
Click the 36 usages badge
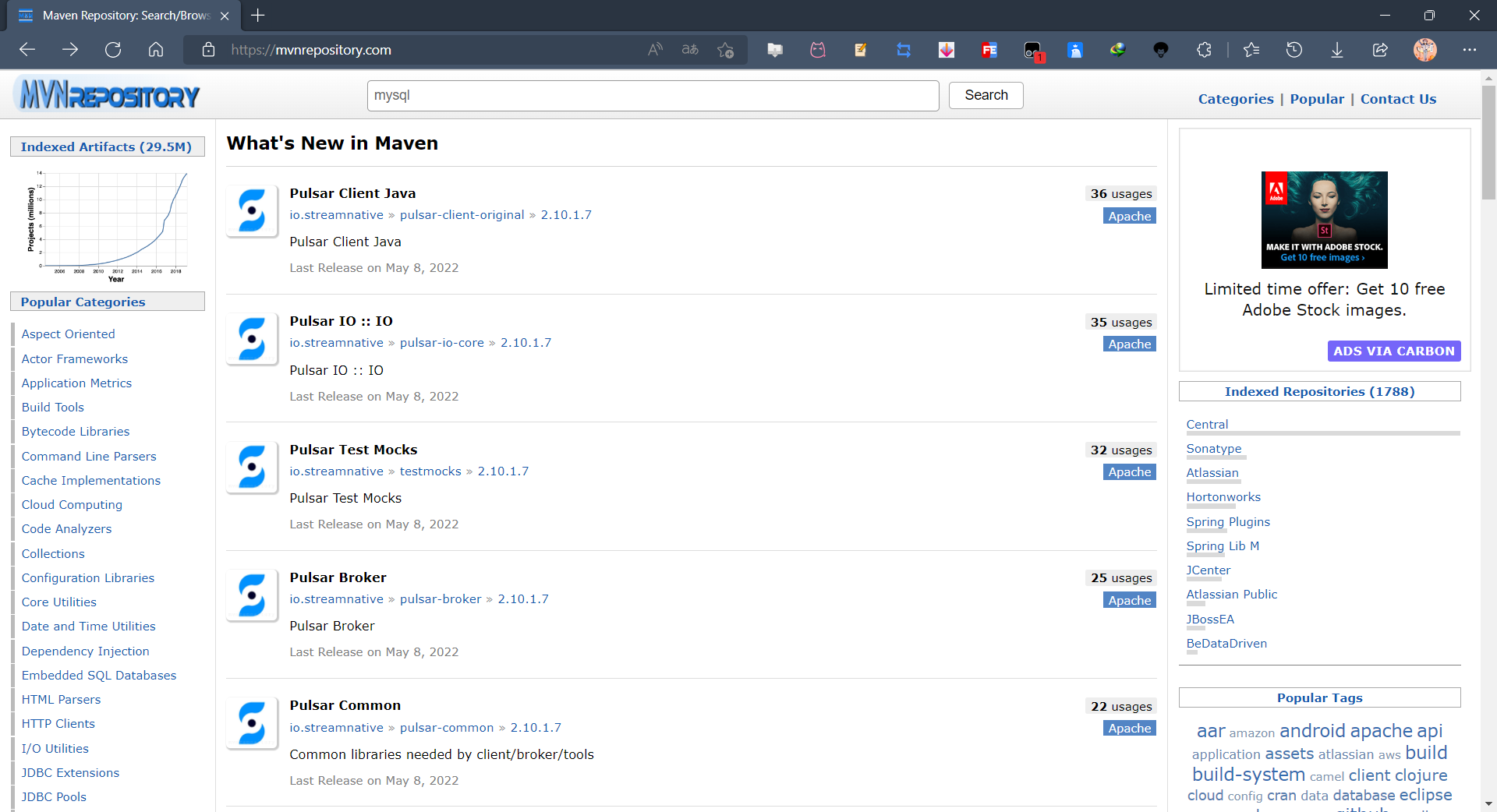pos(1120,194)
